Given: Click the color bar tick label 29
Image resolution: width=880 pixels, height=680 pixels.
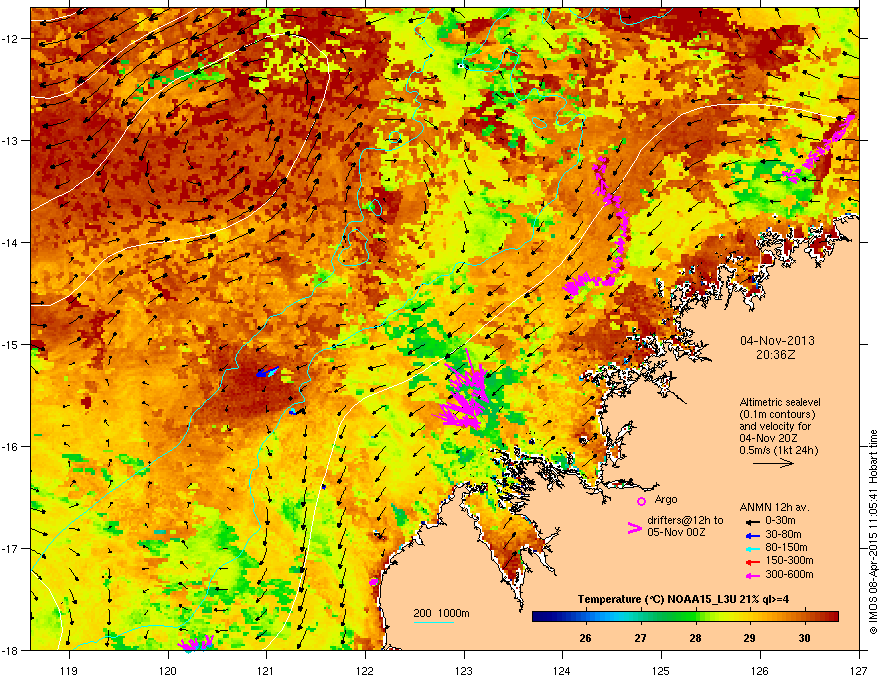Looking at the screenshot, I should (750, 638).
